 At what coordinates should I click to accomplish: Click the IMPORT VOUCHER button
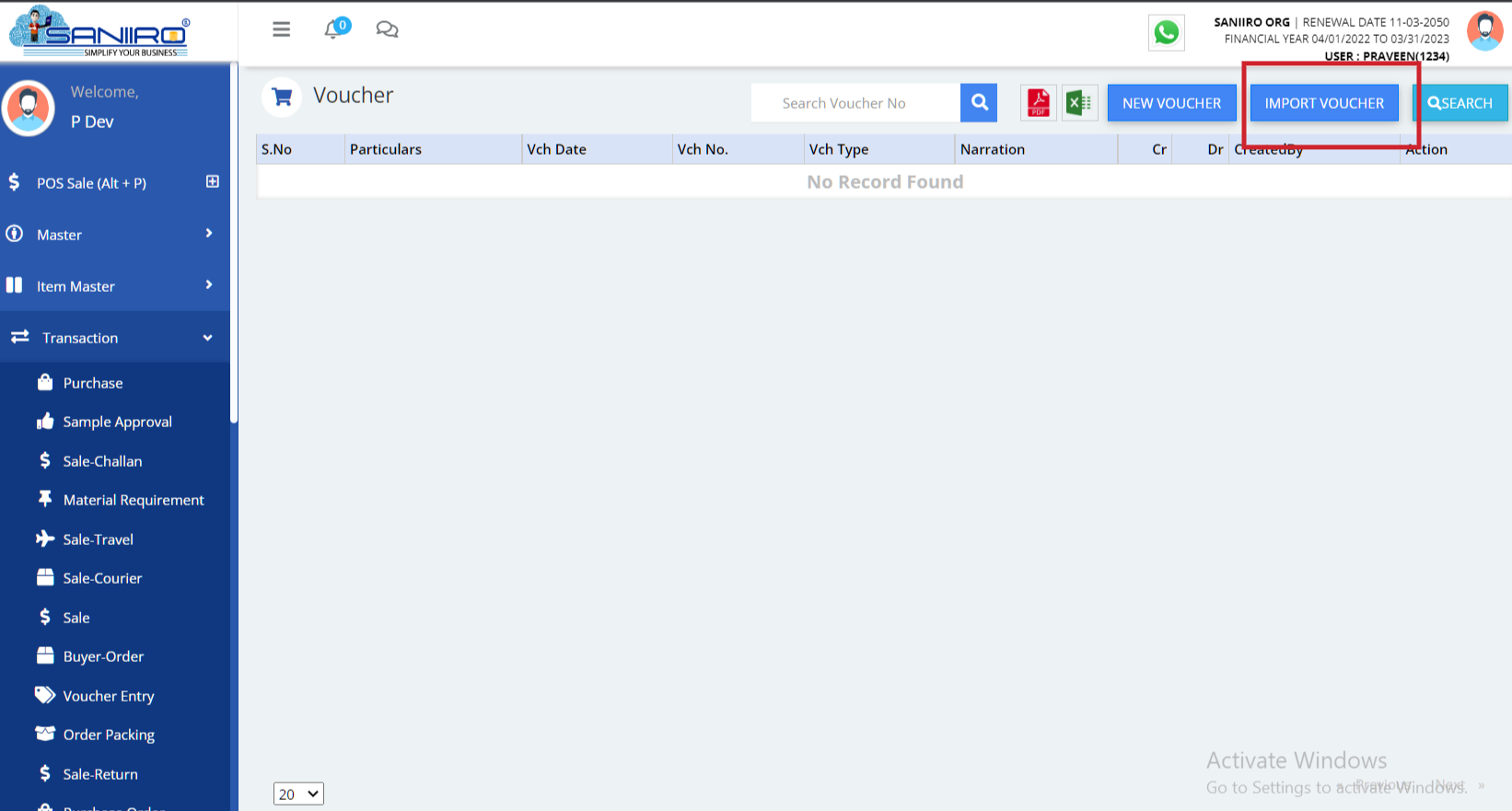click(x=1324, y=103)
